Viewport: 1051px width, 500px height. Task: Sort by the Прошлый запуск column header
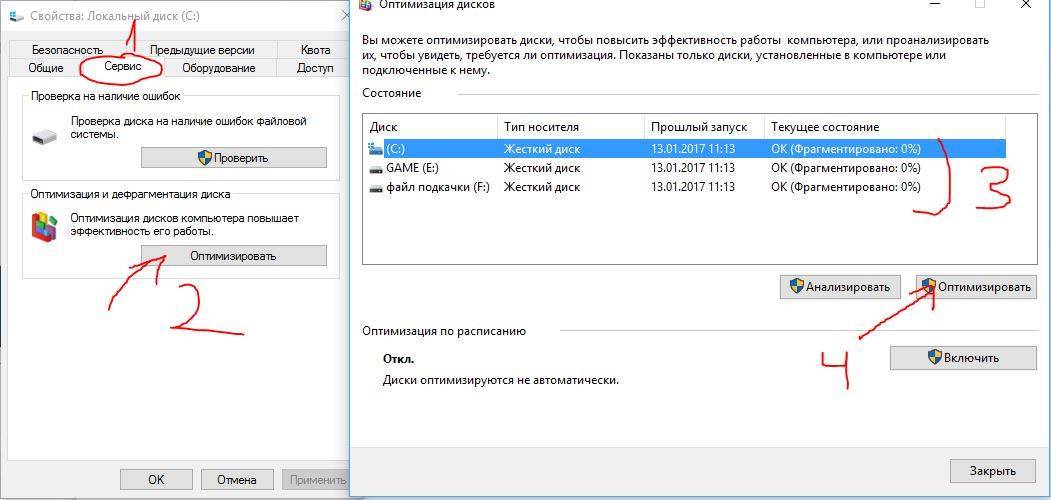coord(704,127)
